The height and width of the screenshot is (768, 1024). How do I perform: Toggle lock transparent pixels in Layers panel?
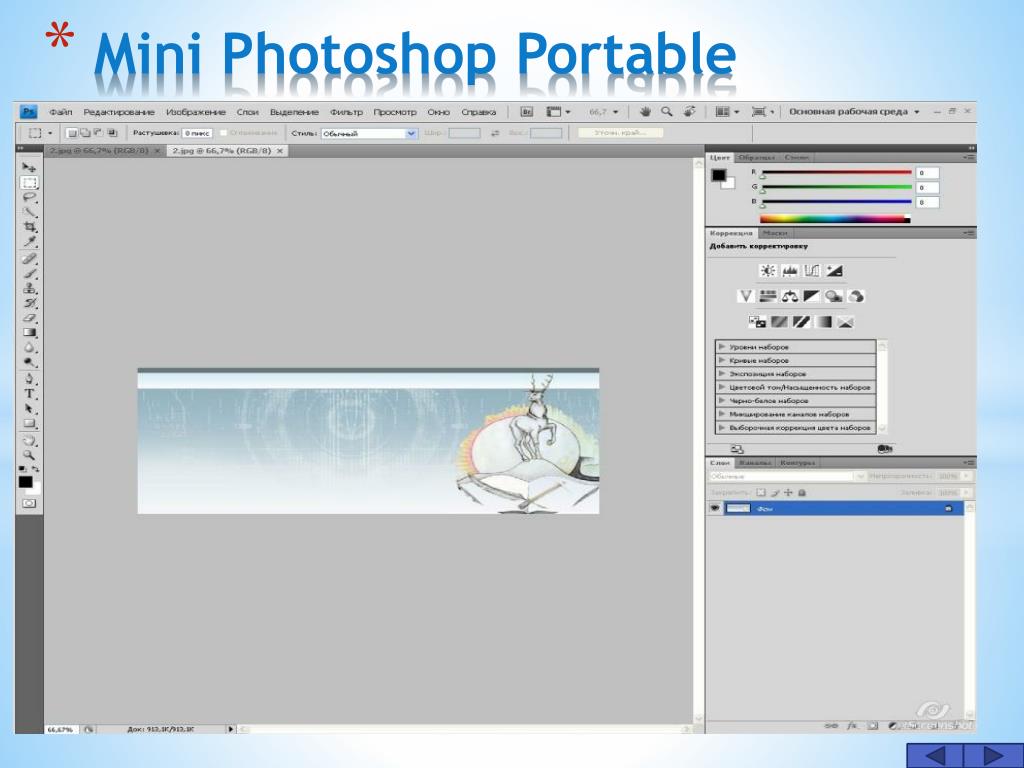click(x=761, y=492)
